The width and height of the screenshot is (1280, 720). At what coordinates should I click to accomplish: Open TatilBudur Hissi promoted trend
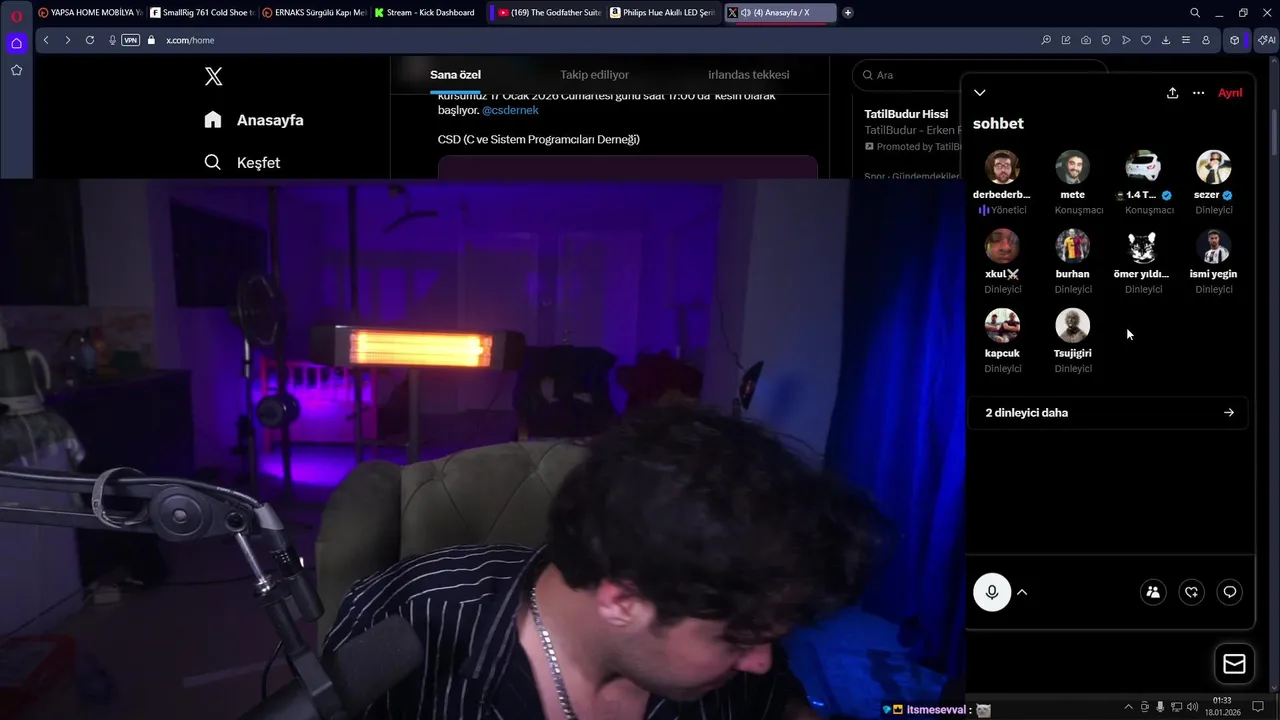(x=906, y=114)
